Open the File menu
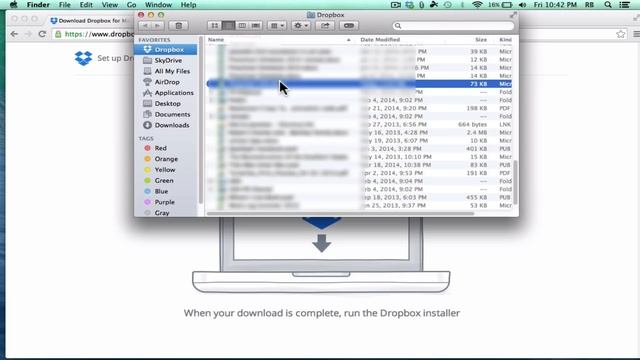 tap(64, 5)
